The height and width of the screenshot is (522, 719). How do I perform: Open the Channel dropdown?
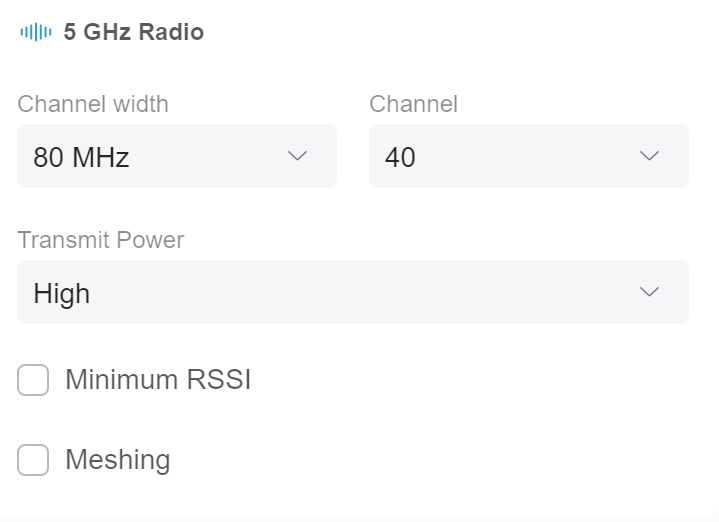point(528,156)
